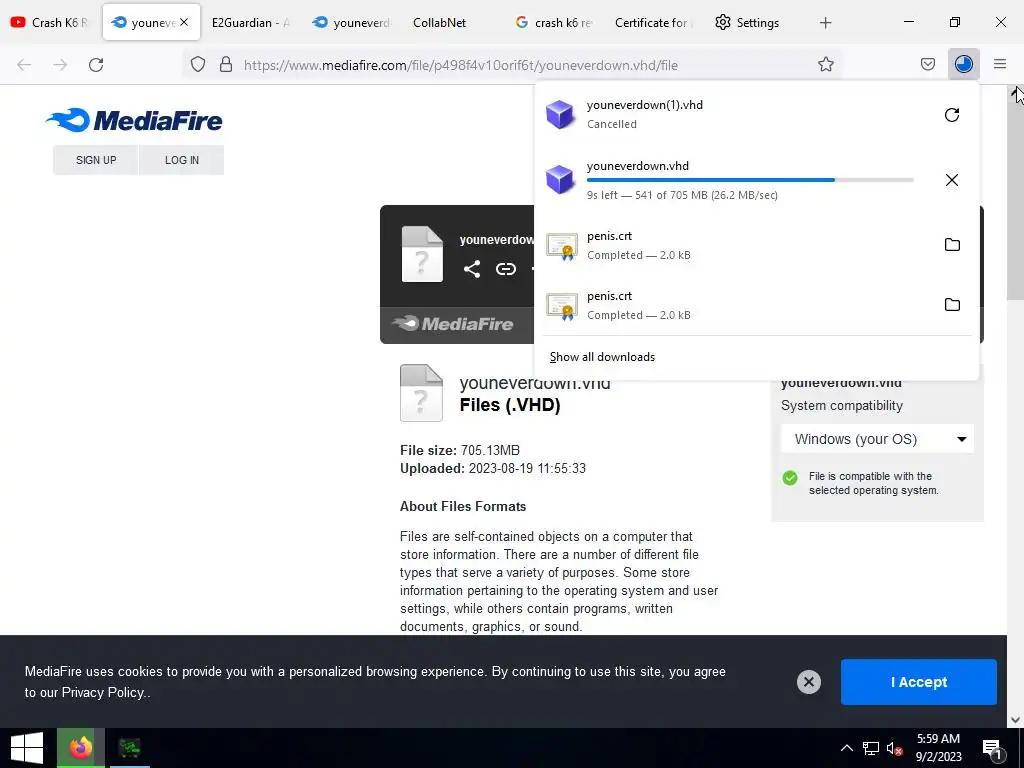
Task: Click the unknown file icon in dark header
Action: 422,254
